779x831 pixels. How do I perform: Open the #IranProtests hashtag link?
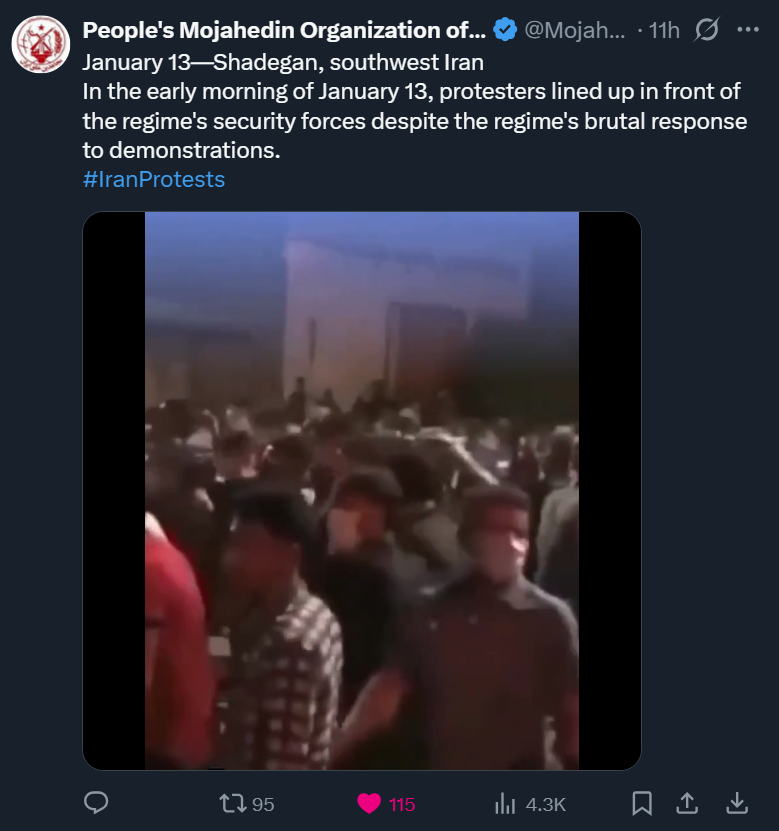coord(154,179)
